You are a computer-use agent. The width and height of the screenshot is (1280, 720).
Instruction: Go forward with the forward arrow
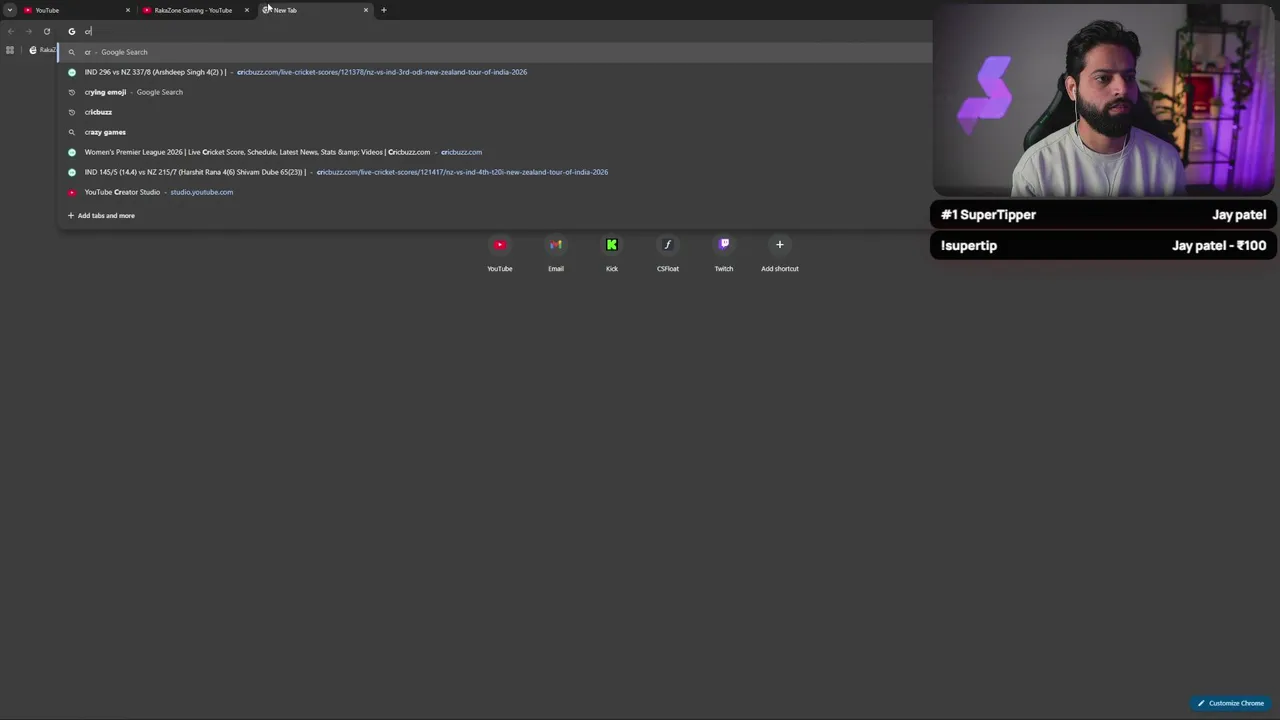pos(29,31)
